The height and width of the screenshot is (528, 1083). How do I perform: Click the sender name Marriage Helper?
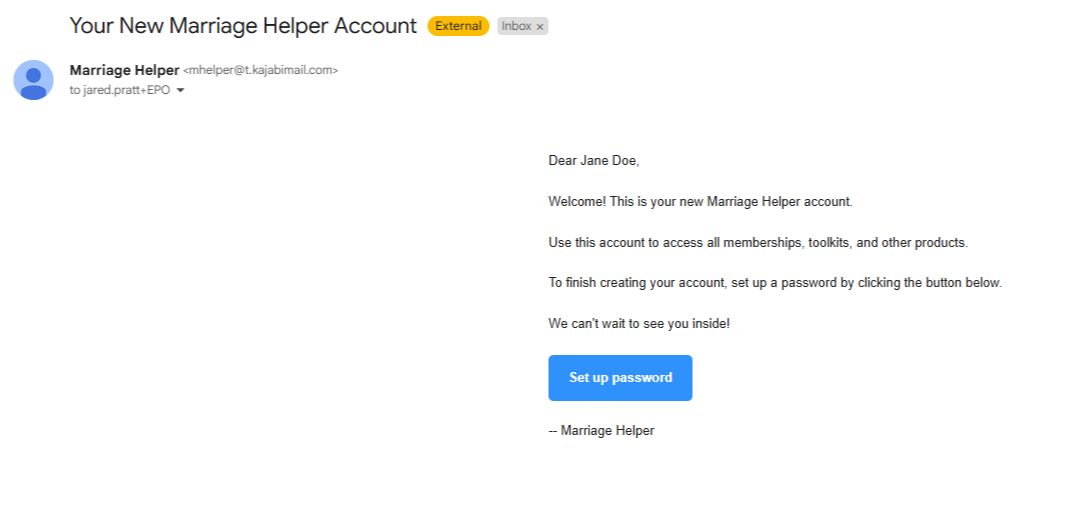click(124, 70)
